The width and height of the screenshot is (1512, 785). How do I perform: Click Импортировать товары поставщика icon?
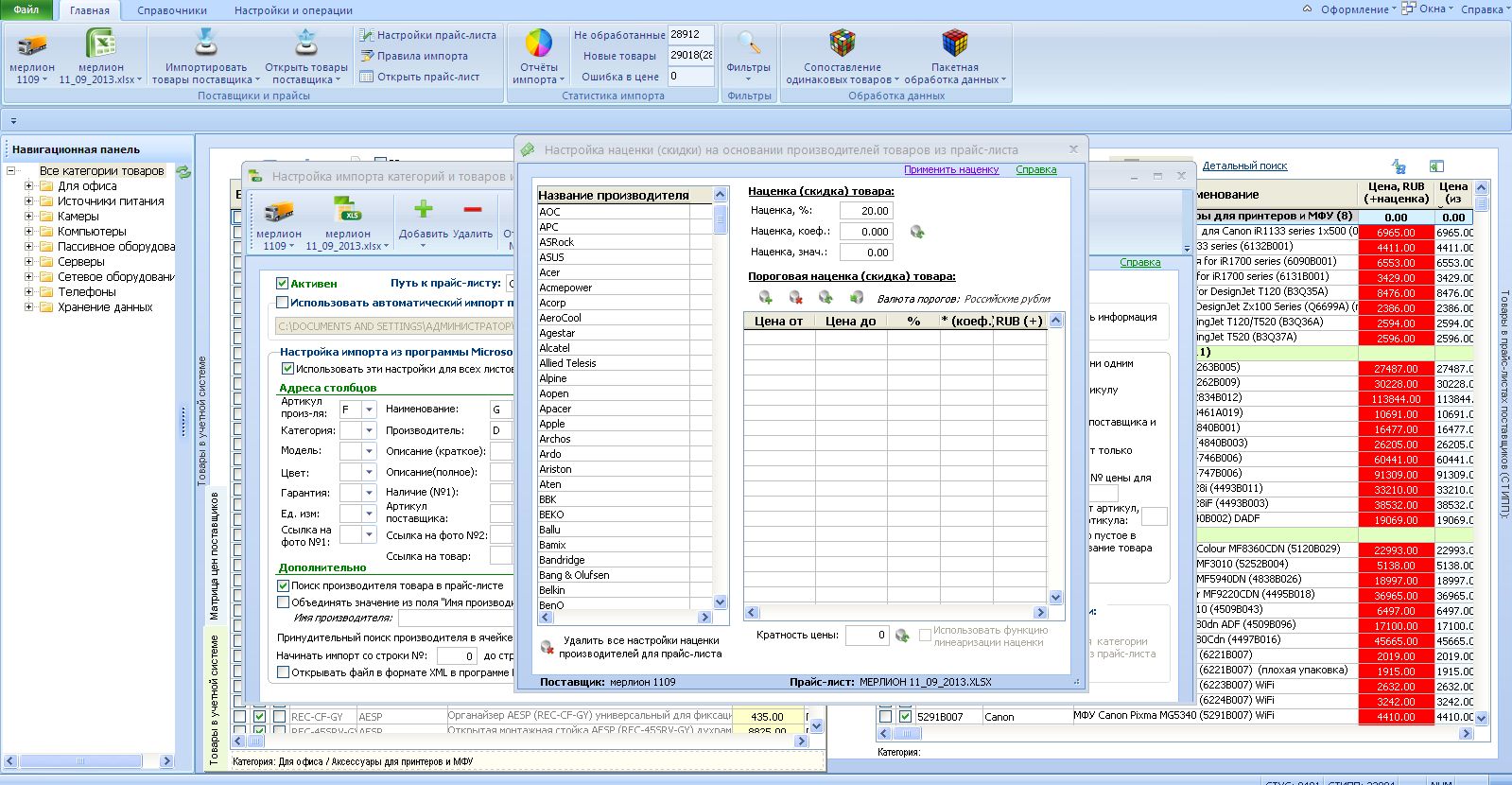(205, 44)
